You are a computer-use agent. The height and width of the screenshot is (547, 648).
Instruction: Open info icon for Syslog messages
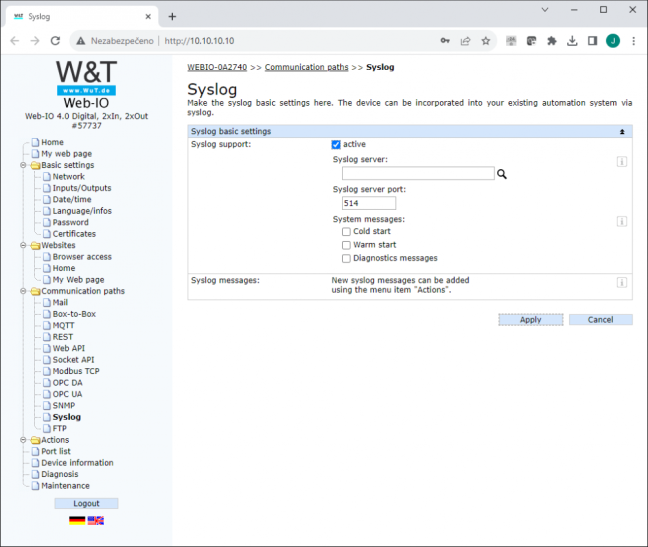click(622, 283)
